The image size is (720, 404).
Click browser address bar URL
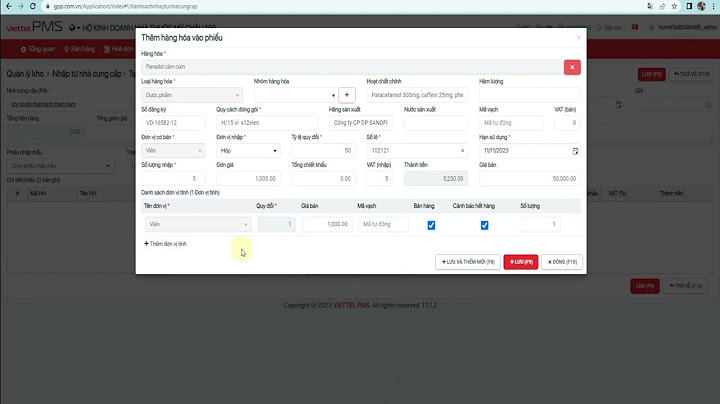point(126,6)
